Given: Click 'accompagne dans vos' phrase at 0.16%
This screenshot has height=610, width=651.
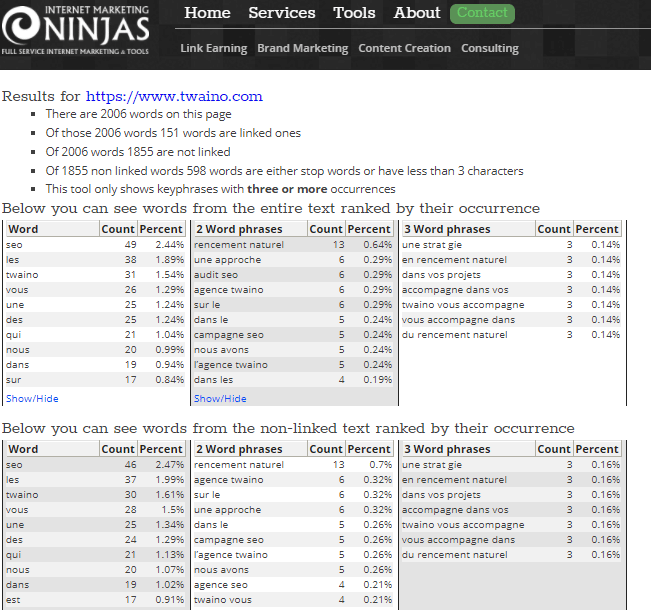Looking at the screenshot, I should [455, 510].
